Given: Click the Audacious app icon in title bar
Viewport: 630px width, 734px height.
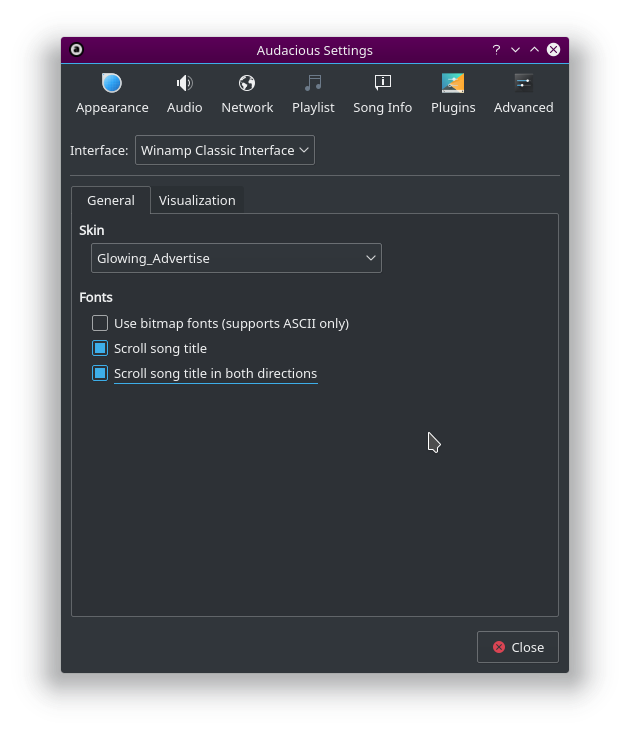Looking at the screenshot, I should [x=76, y=50].
